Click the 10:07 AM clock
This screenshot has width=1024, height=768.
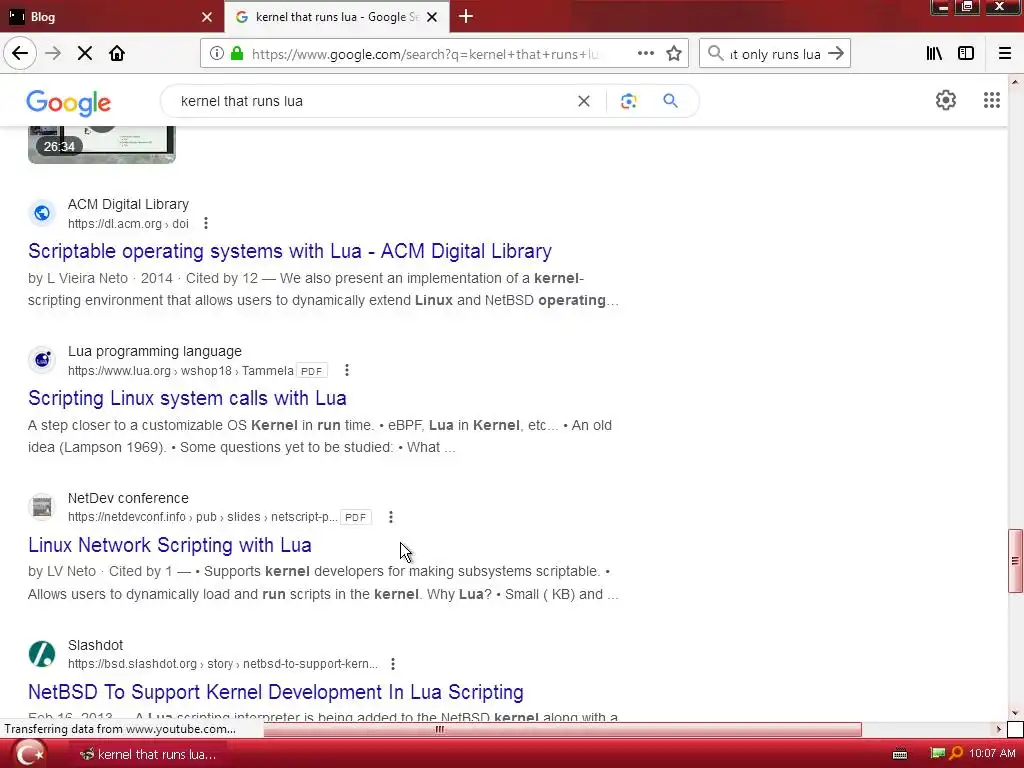point(992,754)
